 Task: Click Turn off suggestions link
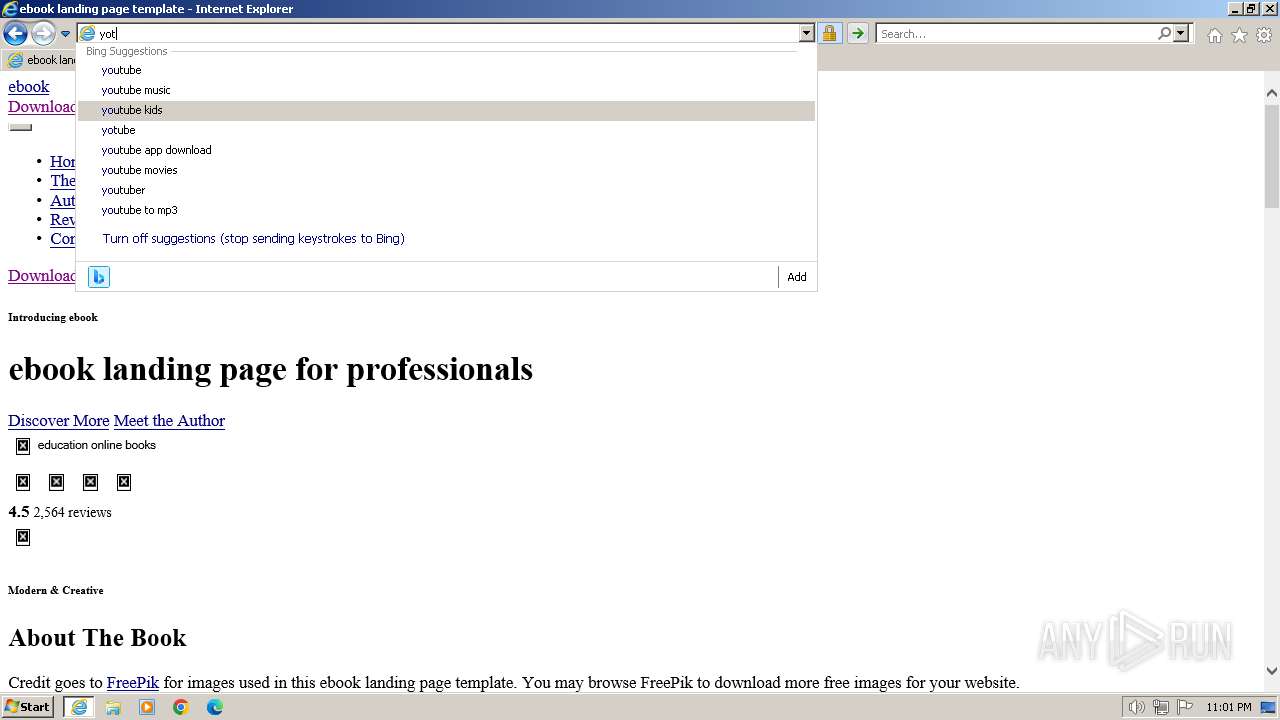[x=253, y=239]
